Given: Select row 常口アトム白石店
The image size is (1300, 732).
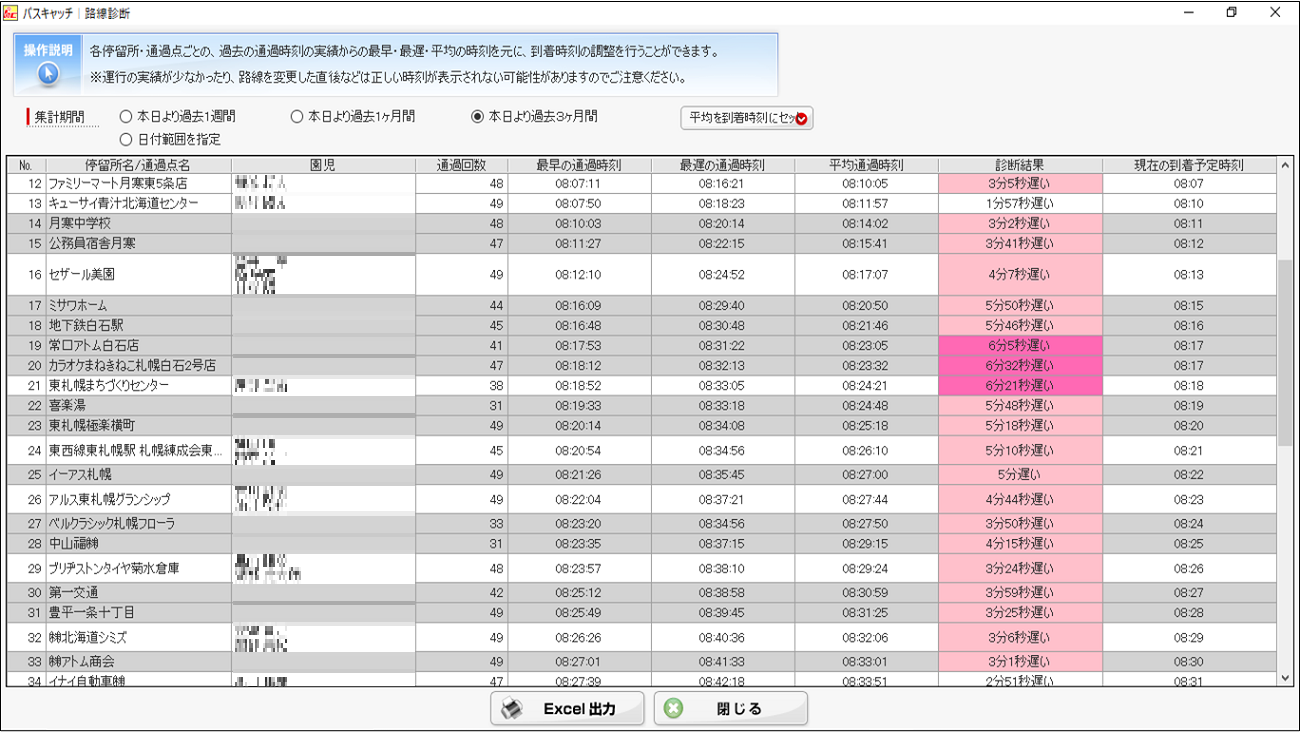Looking at the screenshot, I should coord(642,346).
